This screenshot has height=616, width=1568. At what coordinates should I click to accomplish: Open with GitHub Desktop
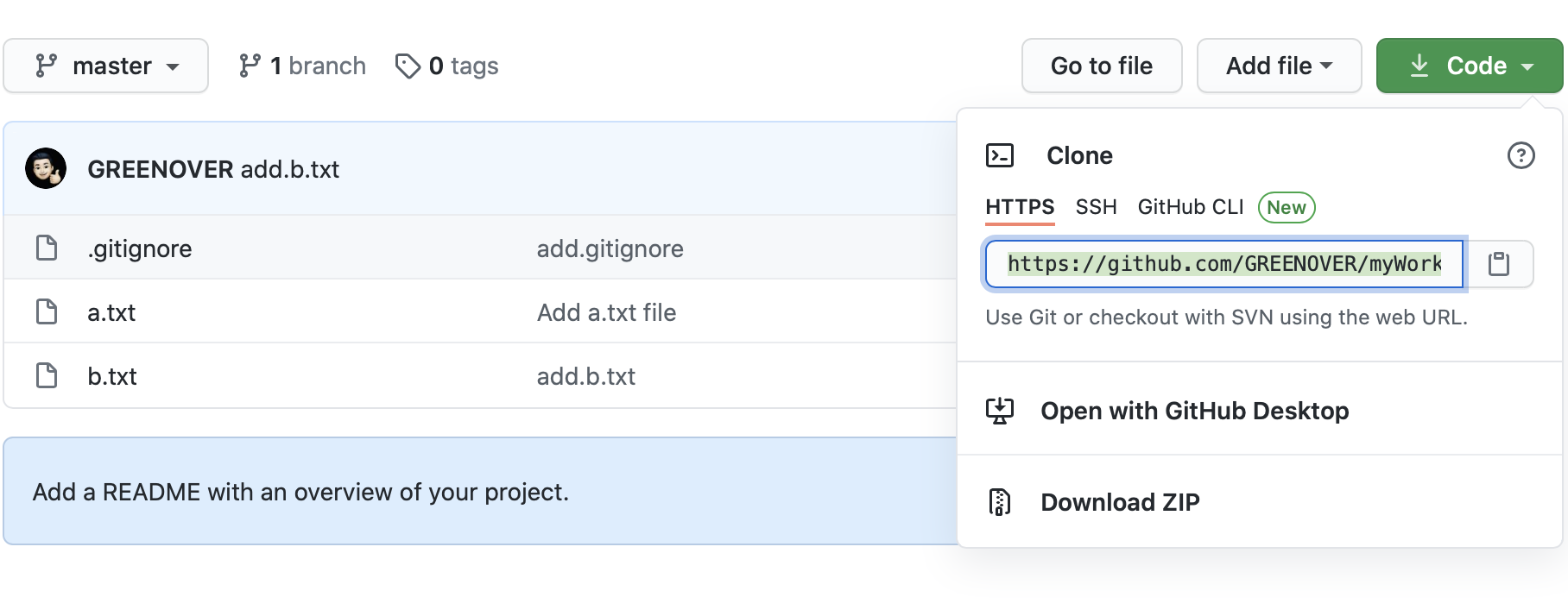coord(1194,411)
